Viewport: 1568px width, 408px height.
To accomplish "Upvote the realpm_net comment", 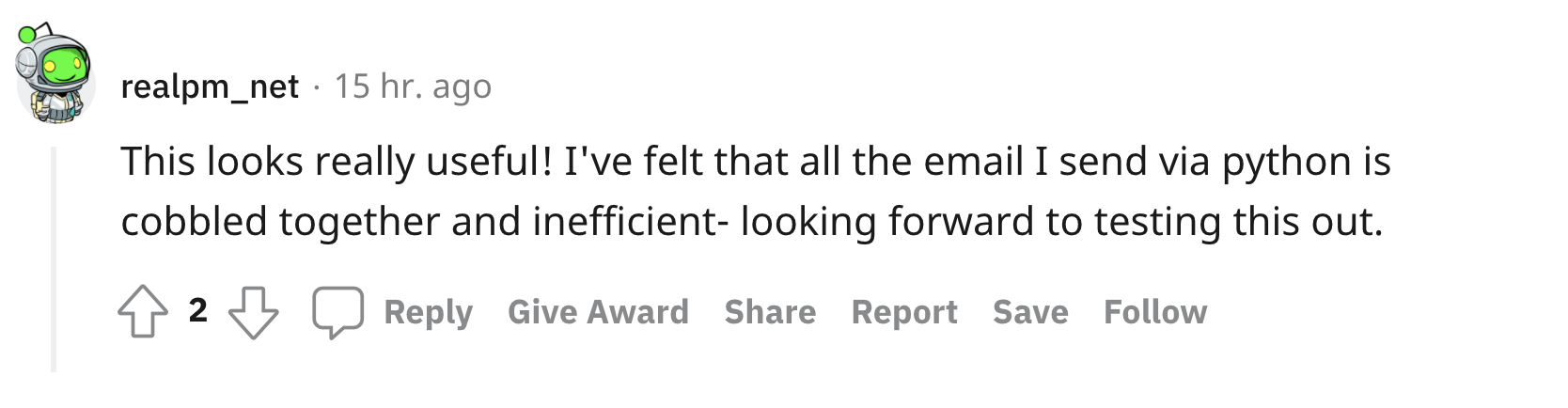I will click(143, 312).
